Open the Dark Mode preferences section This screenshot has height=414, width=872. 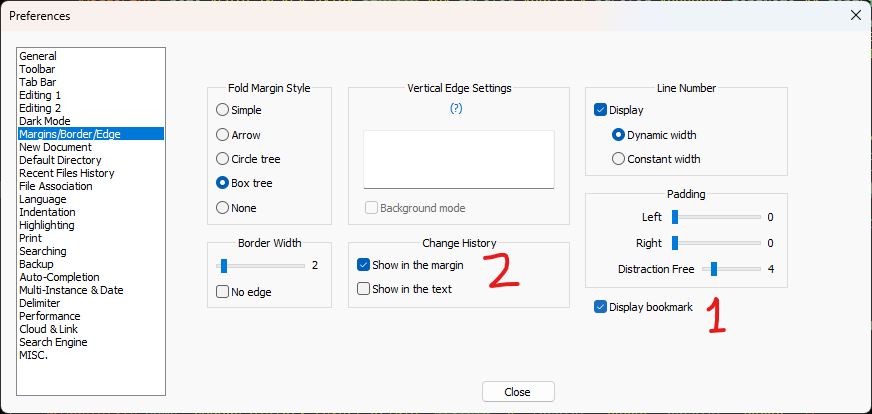pyautogui.click(x=45, y=121)
